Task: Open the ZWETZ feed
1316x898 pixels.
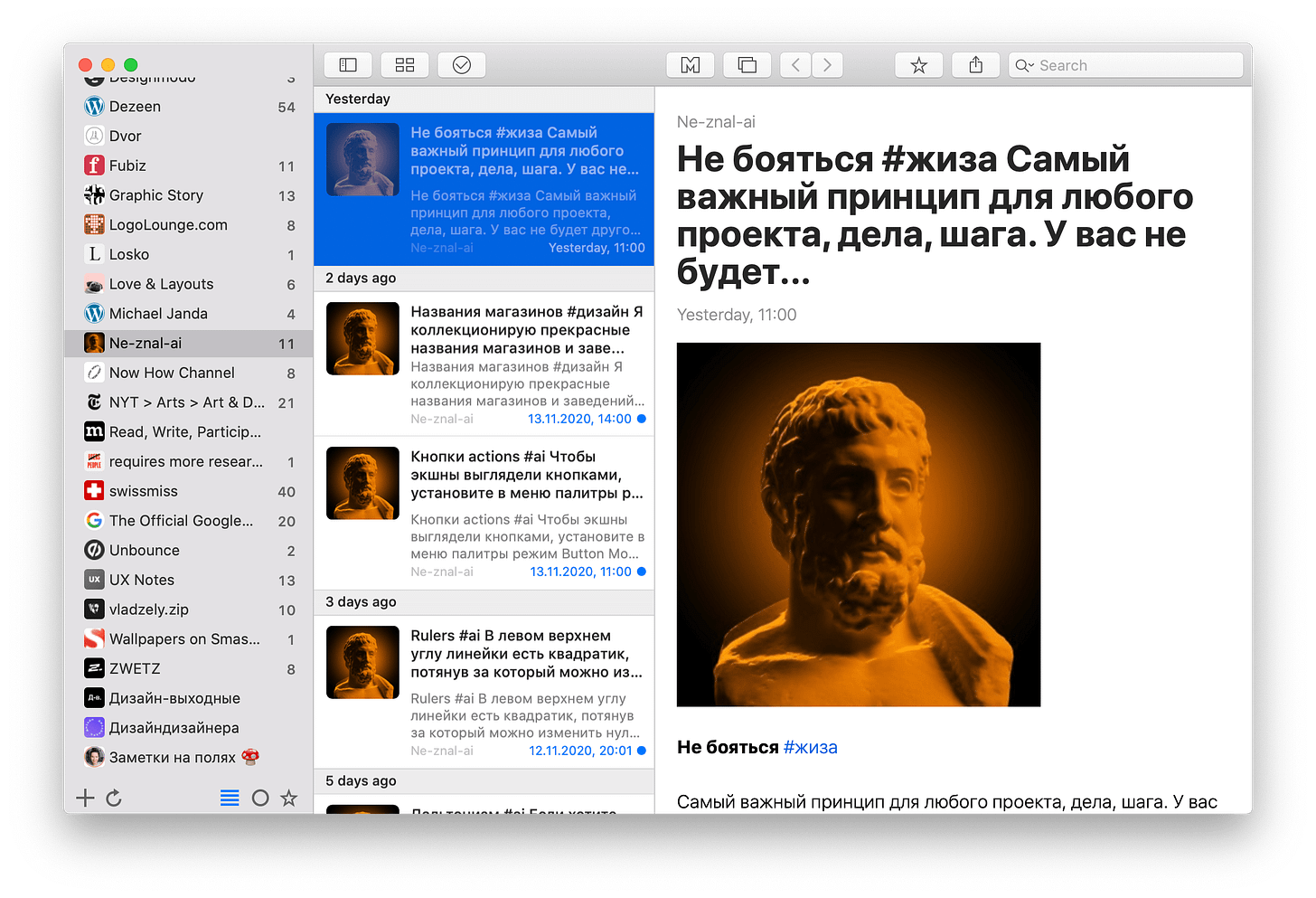Action: 189,668
